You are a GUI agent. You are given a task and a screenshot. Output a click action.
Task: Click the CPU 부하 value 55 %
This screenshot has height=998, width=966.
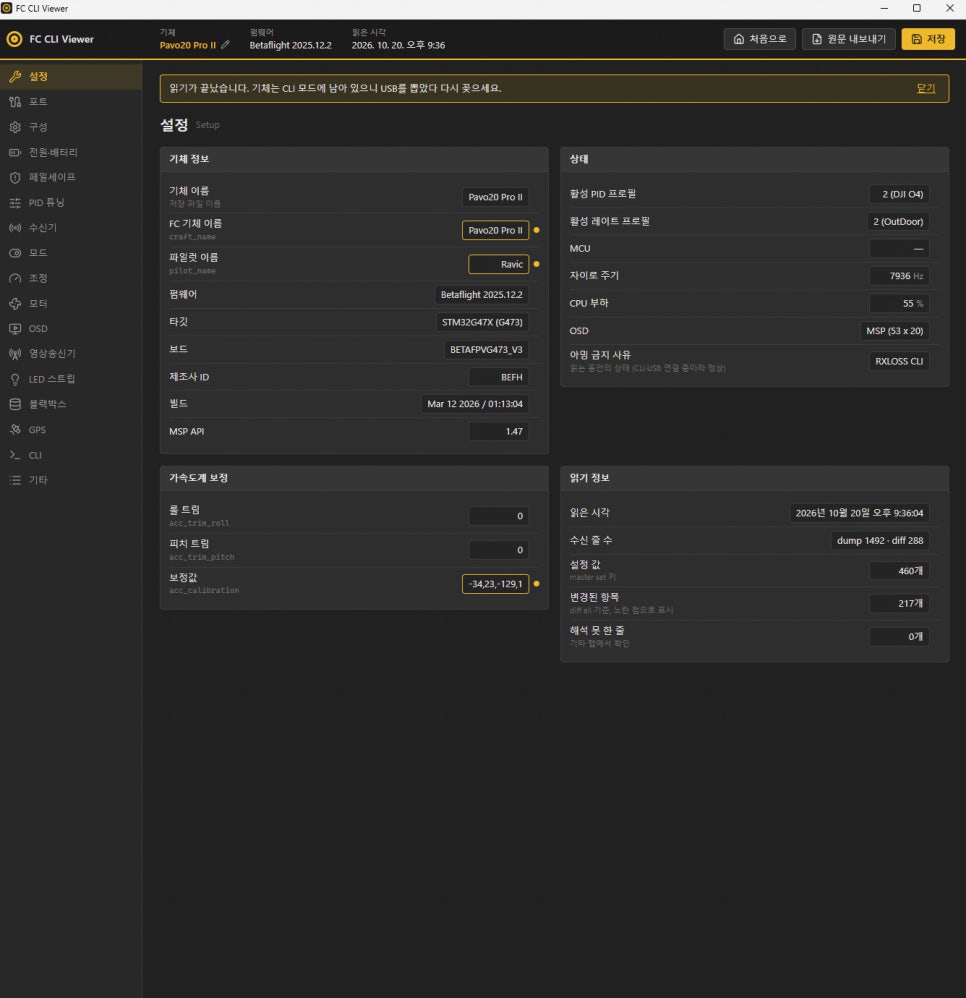click(x=899, y=304)
